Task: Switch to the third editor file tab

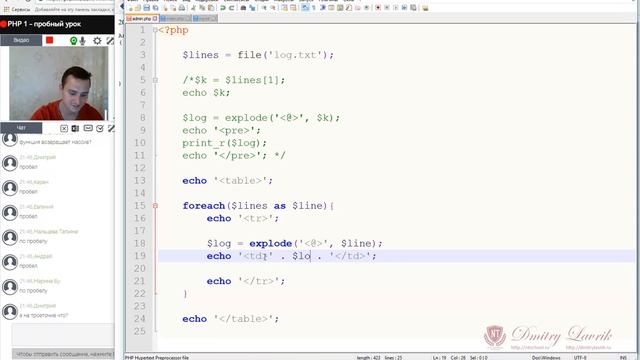Action: [205, 18]
